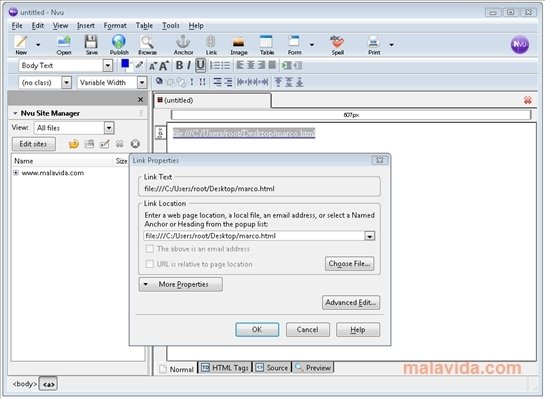Open the Body Text paragraph format dropdown
This screenshot has width=545, height=399.
[x=108, y=65]
